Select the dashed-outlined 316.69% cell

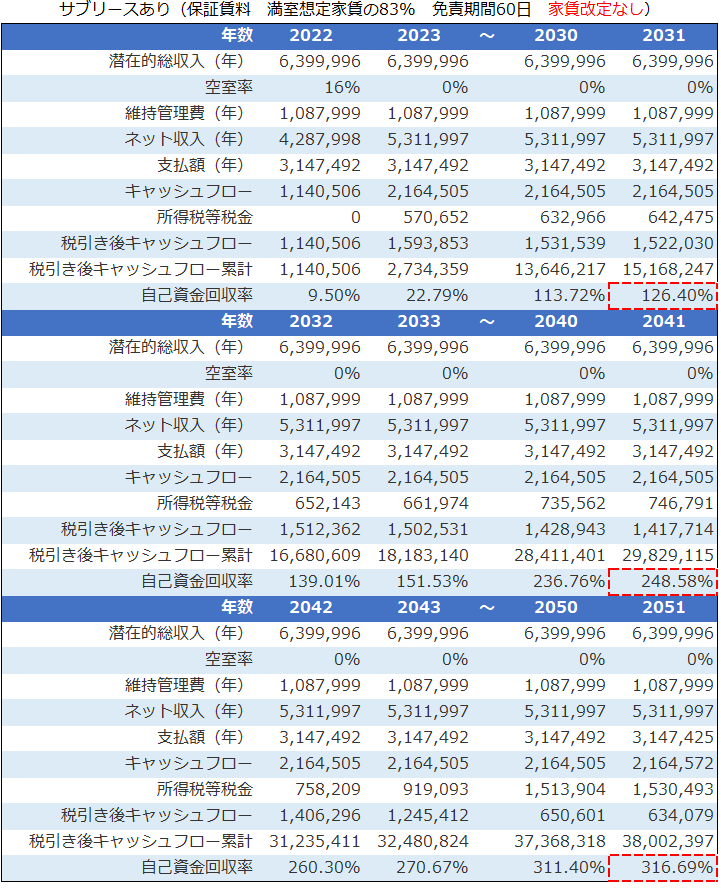(664, 867)
